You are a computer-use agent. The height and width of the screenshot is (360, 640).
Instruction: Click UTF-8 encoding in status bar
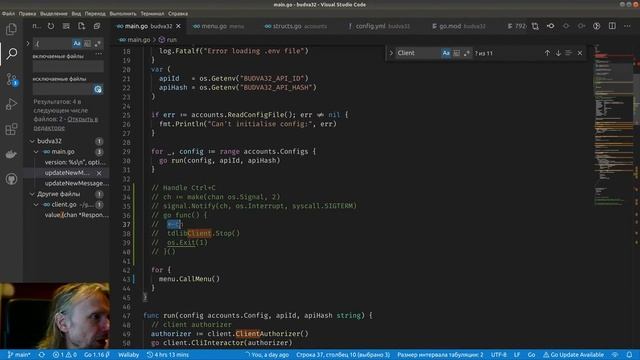click(499, 355)
